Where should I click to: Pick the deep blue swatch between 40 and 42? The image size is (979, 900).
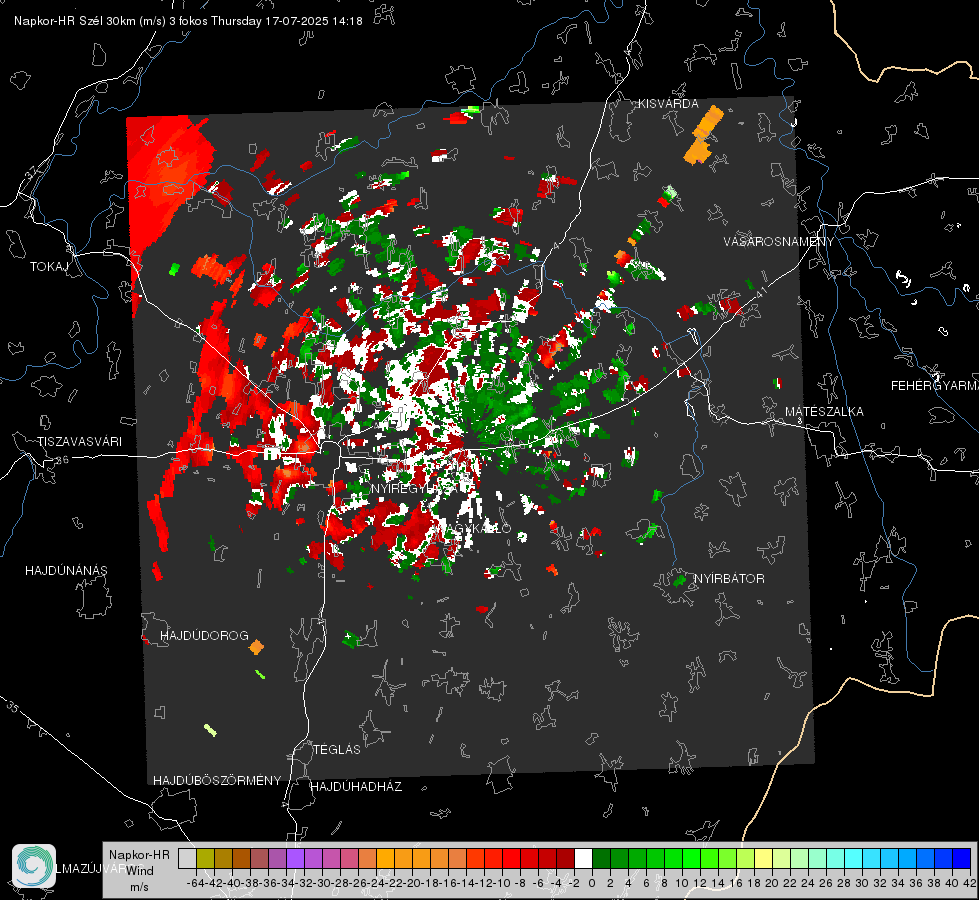[x=962, y=858]
